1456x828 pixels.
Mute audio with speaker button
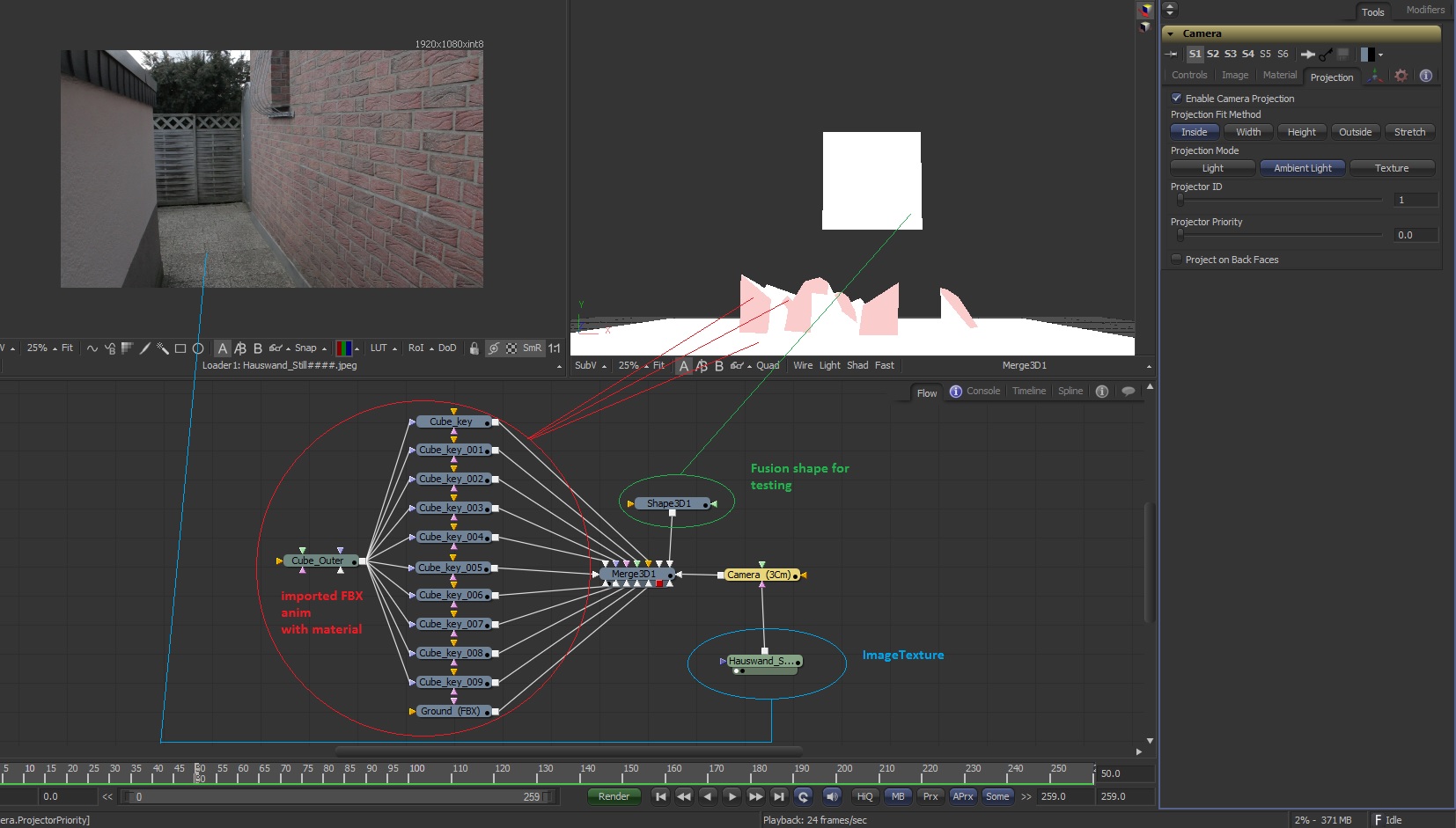click(832, 796)
